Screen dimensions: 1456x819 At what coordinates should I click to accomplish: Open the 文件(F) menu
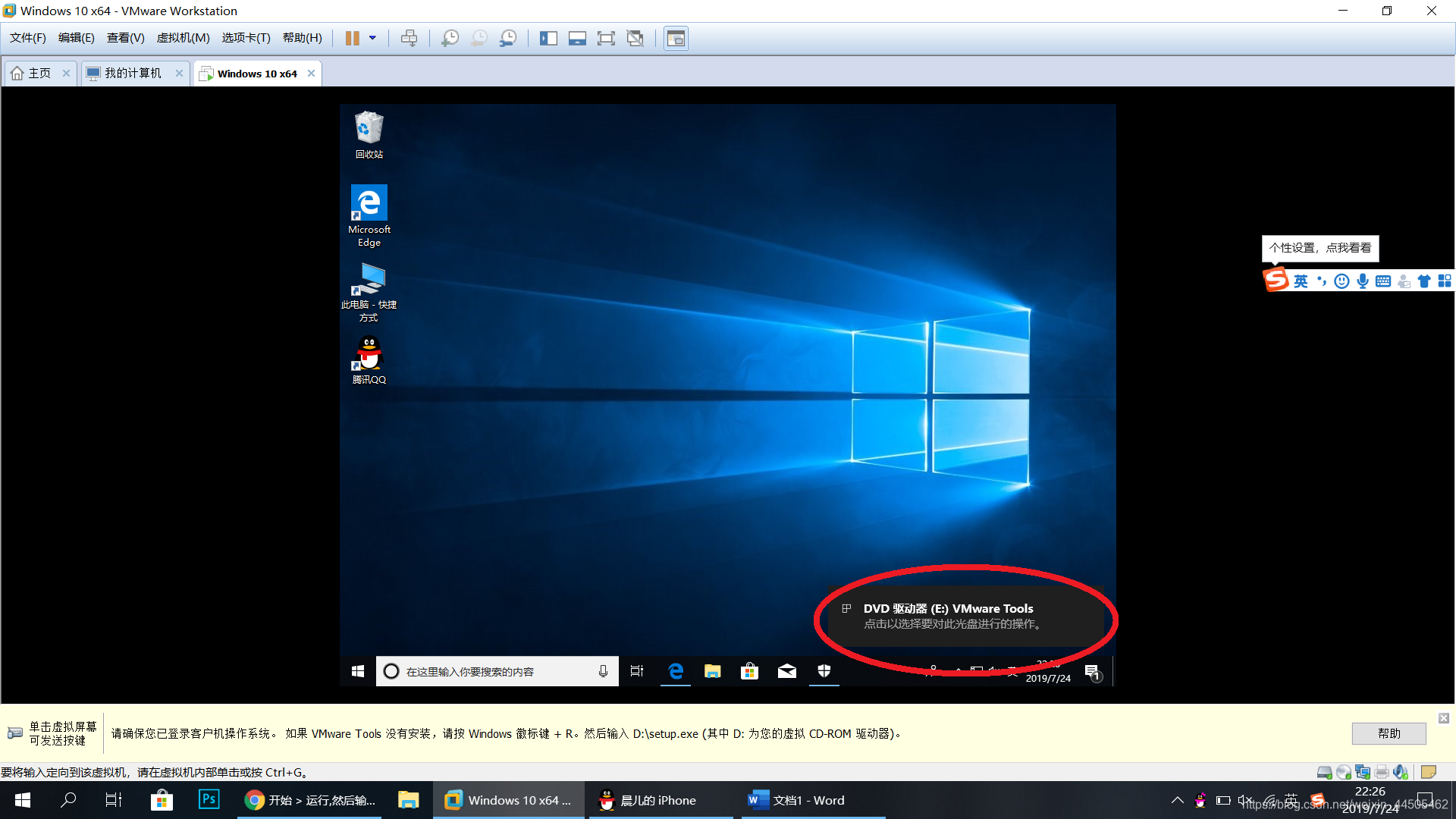coord(28,38)
